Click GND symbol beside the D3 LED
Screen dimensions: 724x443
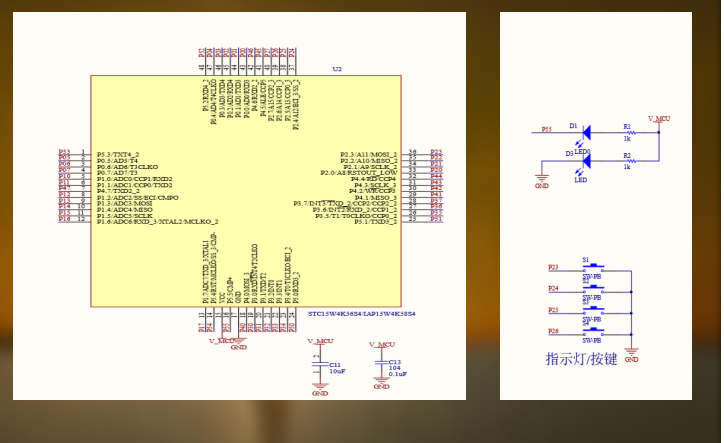pyautogui.click(x=542, y=181)
